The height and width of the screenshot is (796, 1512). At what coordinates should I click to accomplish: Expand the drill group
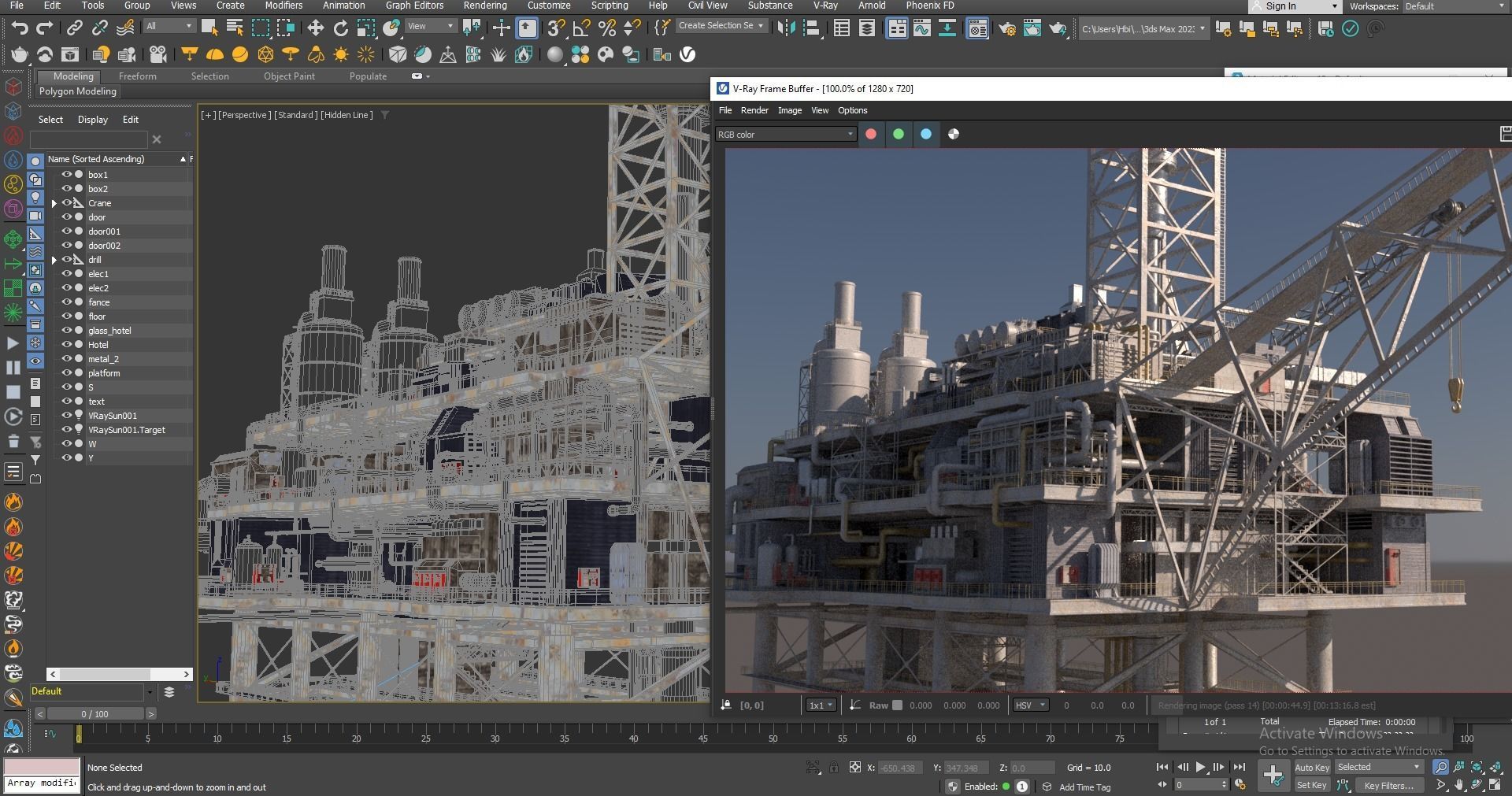tap(54, 260)
